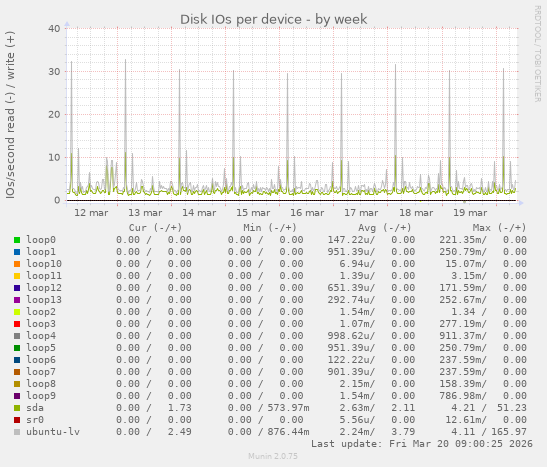Select the loop0 legend label

[x=41, y=240]
